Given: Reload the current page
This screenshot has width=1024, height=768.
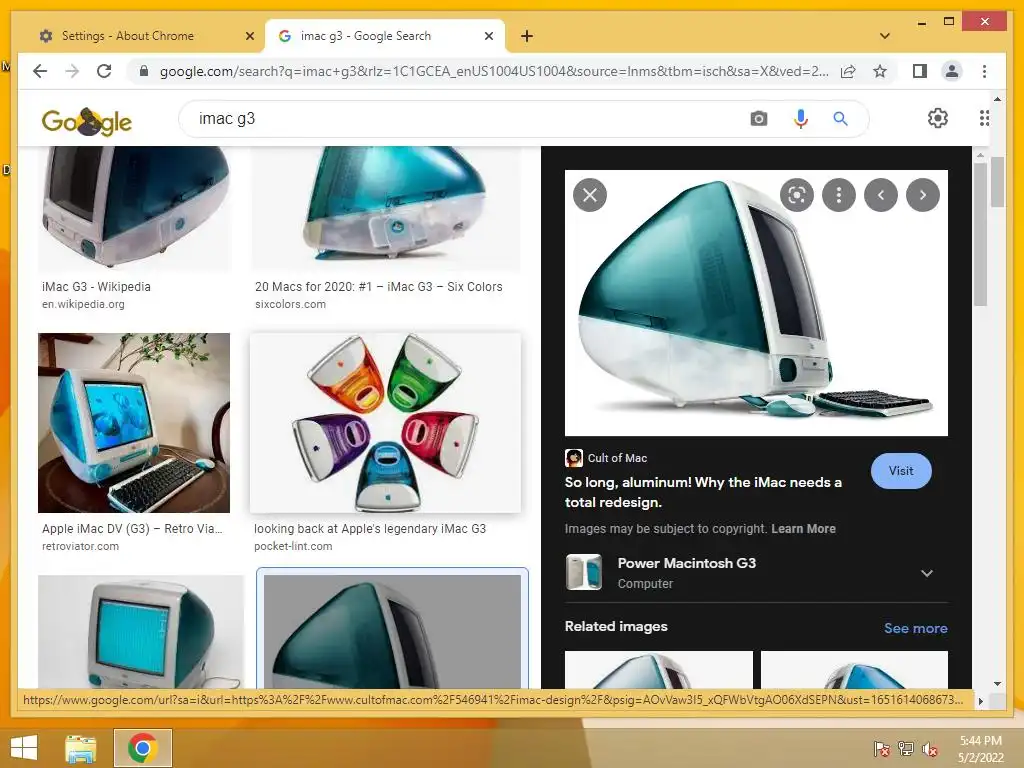Looking at the screenshot, I should [x=104, y=71].
